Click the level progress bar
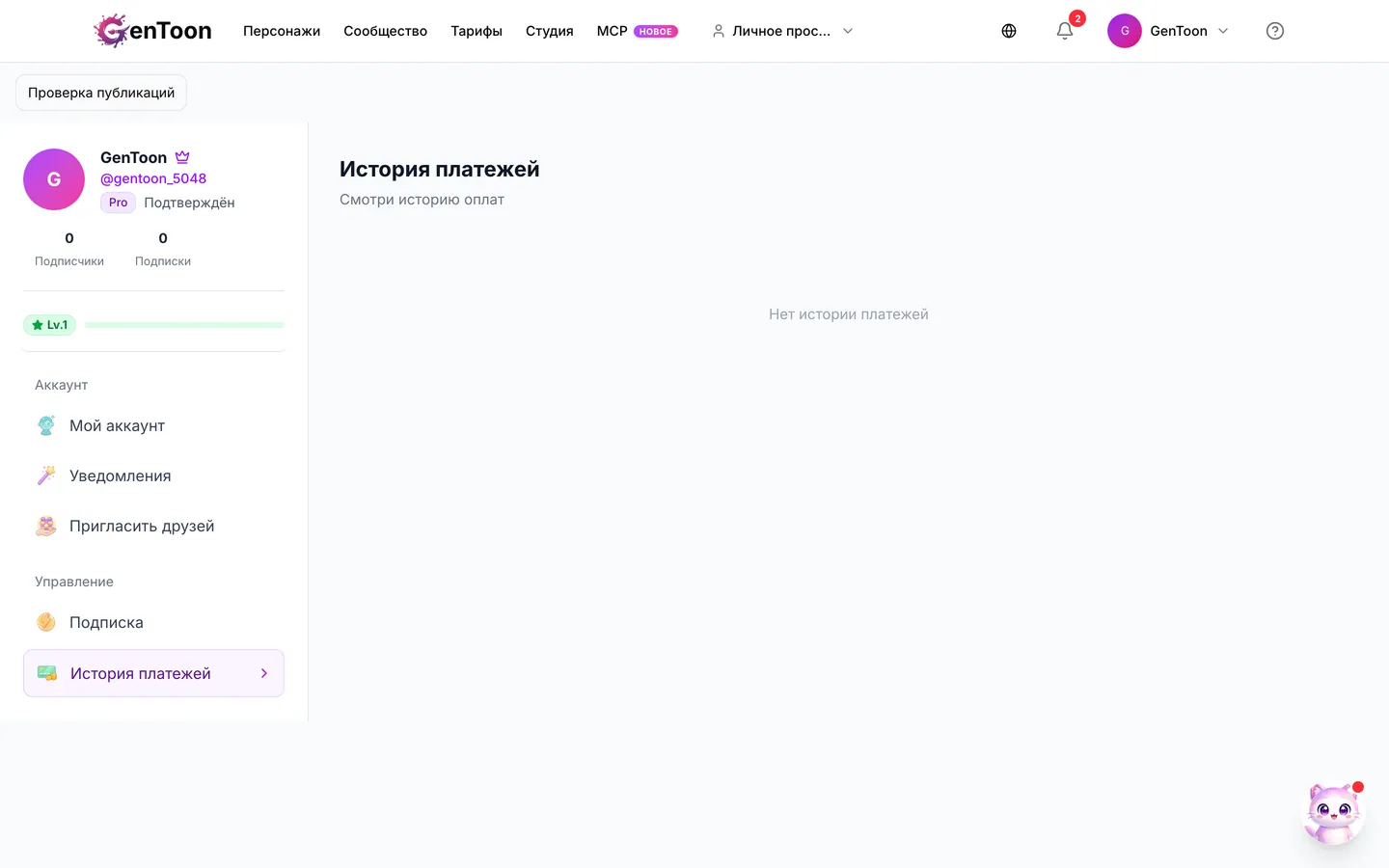The image size is (1389, 868). pos(184,325)
